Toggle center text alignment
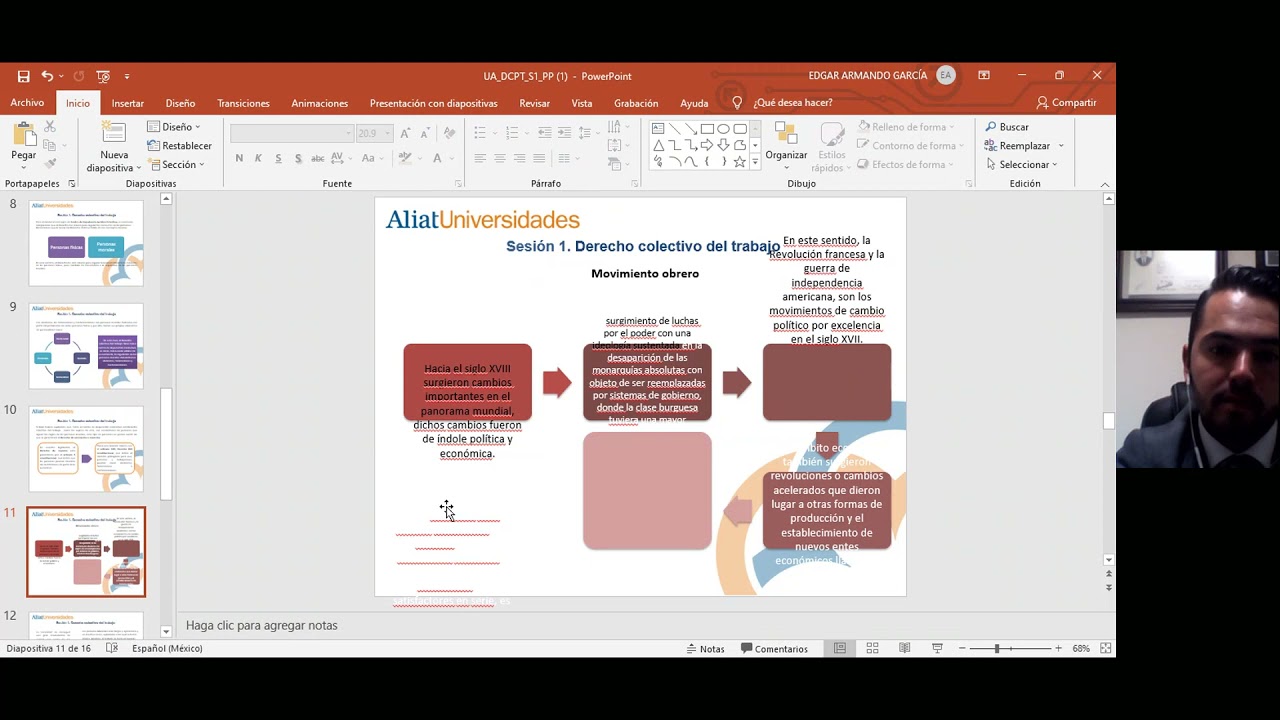 tap(500, 158)
